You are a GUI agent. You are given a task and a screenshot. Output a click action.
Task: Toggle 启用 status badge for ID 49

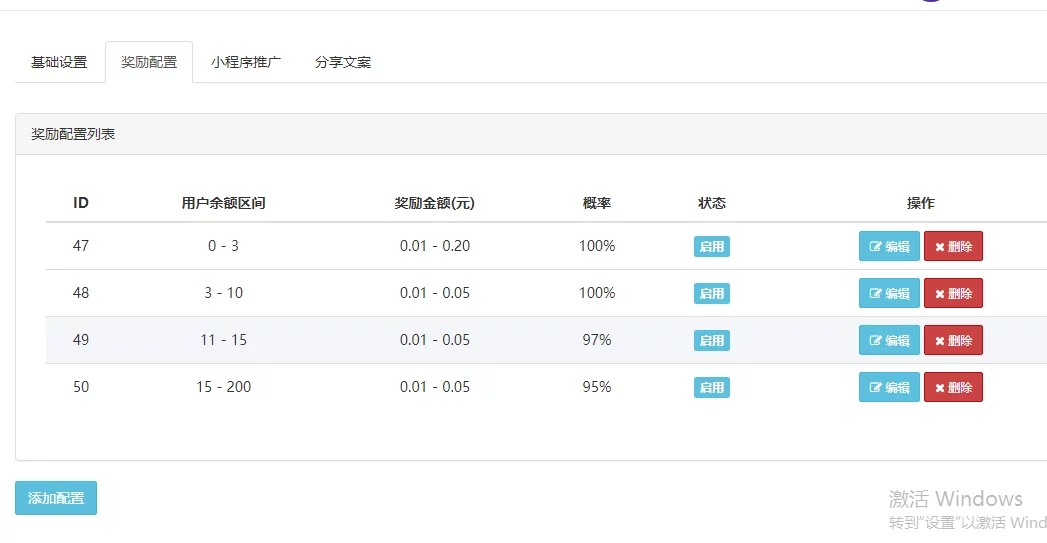(712, 341)
